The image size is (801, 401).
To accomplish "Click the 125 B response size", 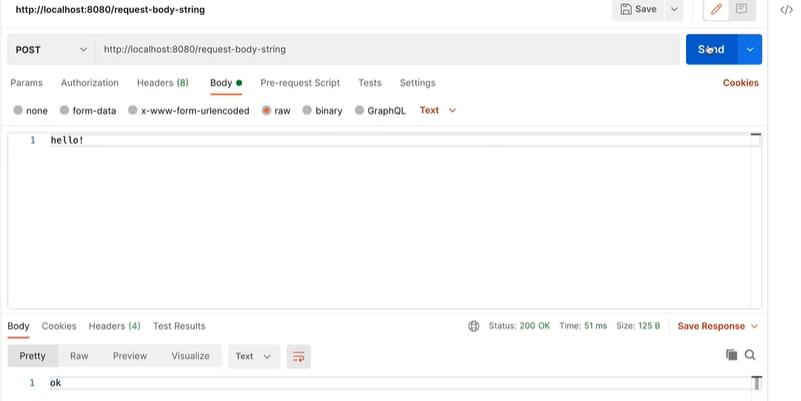I will (x=649, y=326).
